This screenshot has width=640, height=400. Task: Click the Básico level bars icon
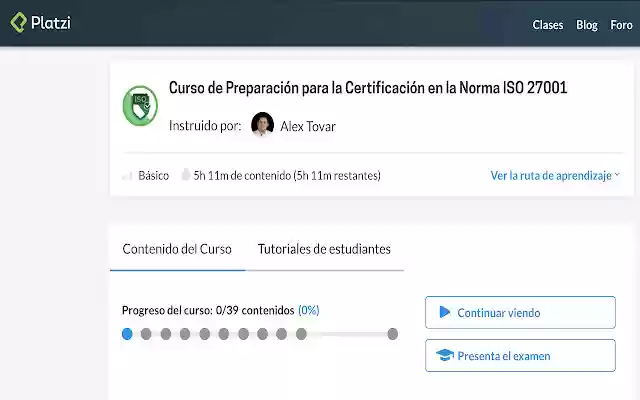click(127, 176)
